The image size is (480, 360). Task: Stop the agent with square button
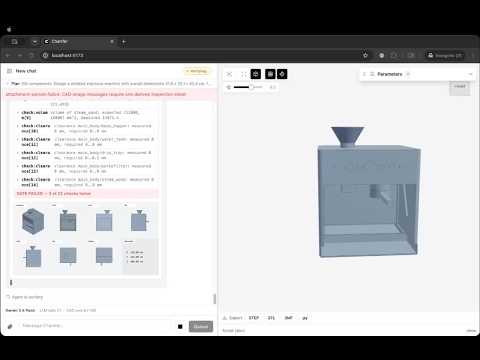coord(180,326)
